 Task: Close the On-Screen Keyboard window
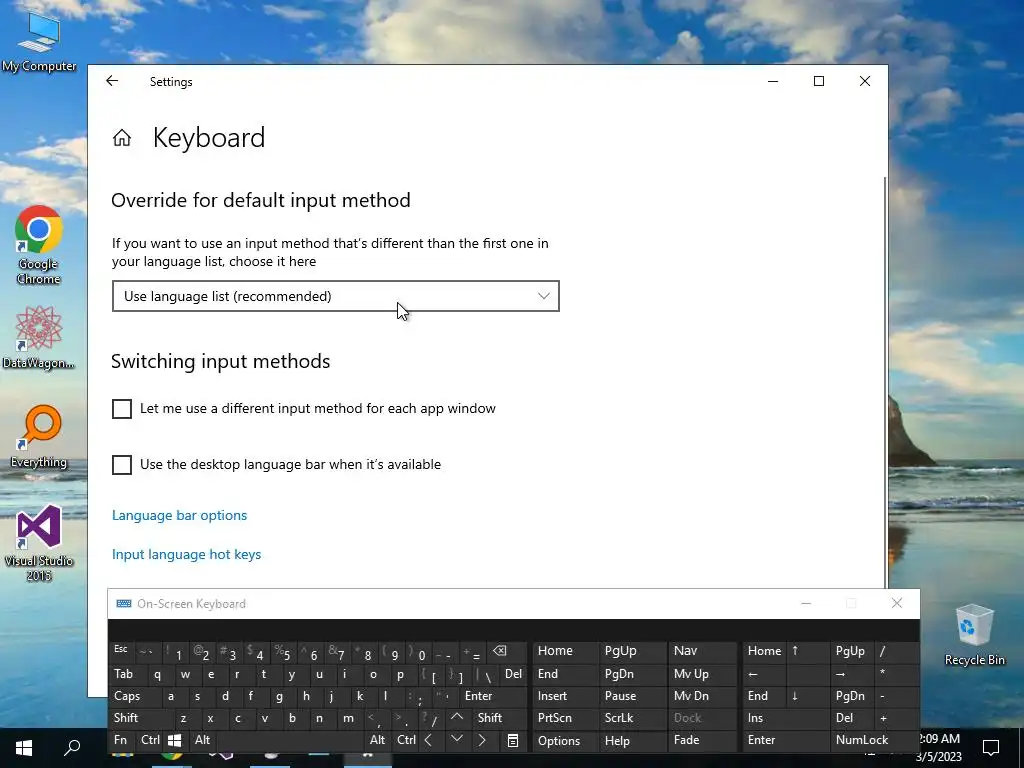897,603
